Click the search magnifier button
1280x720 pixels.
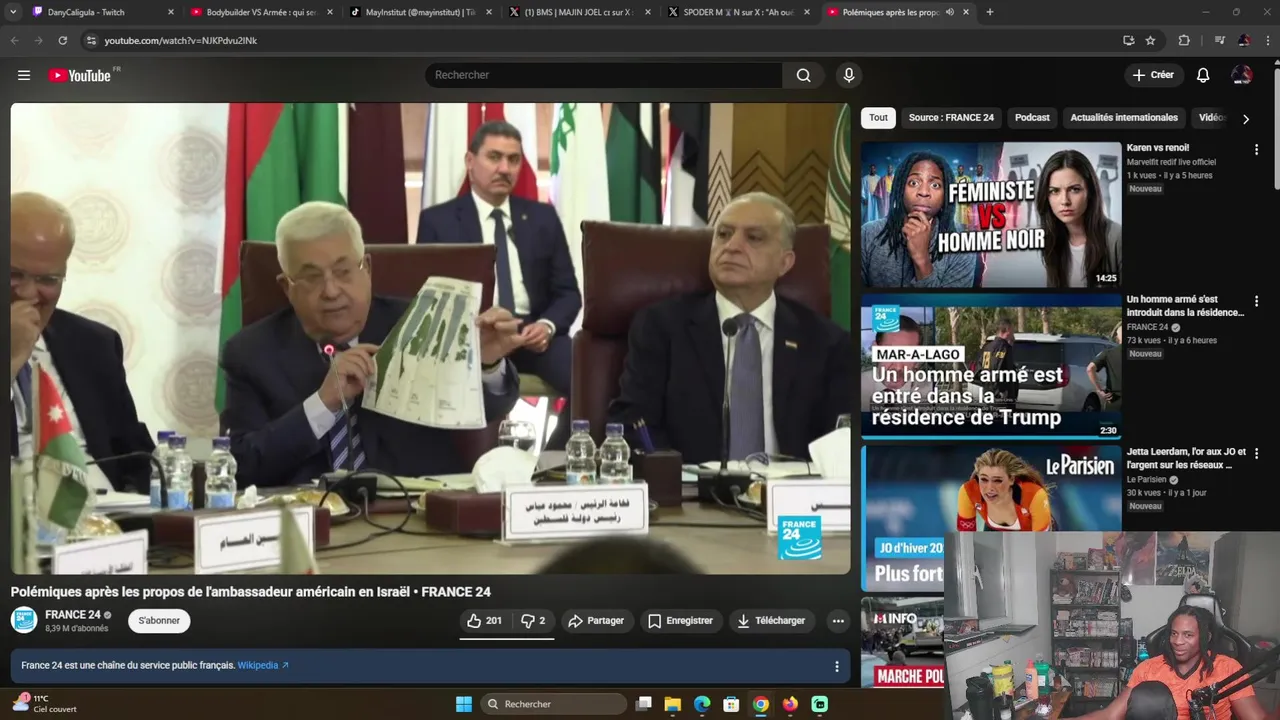[804, 75]
